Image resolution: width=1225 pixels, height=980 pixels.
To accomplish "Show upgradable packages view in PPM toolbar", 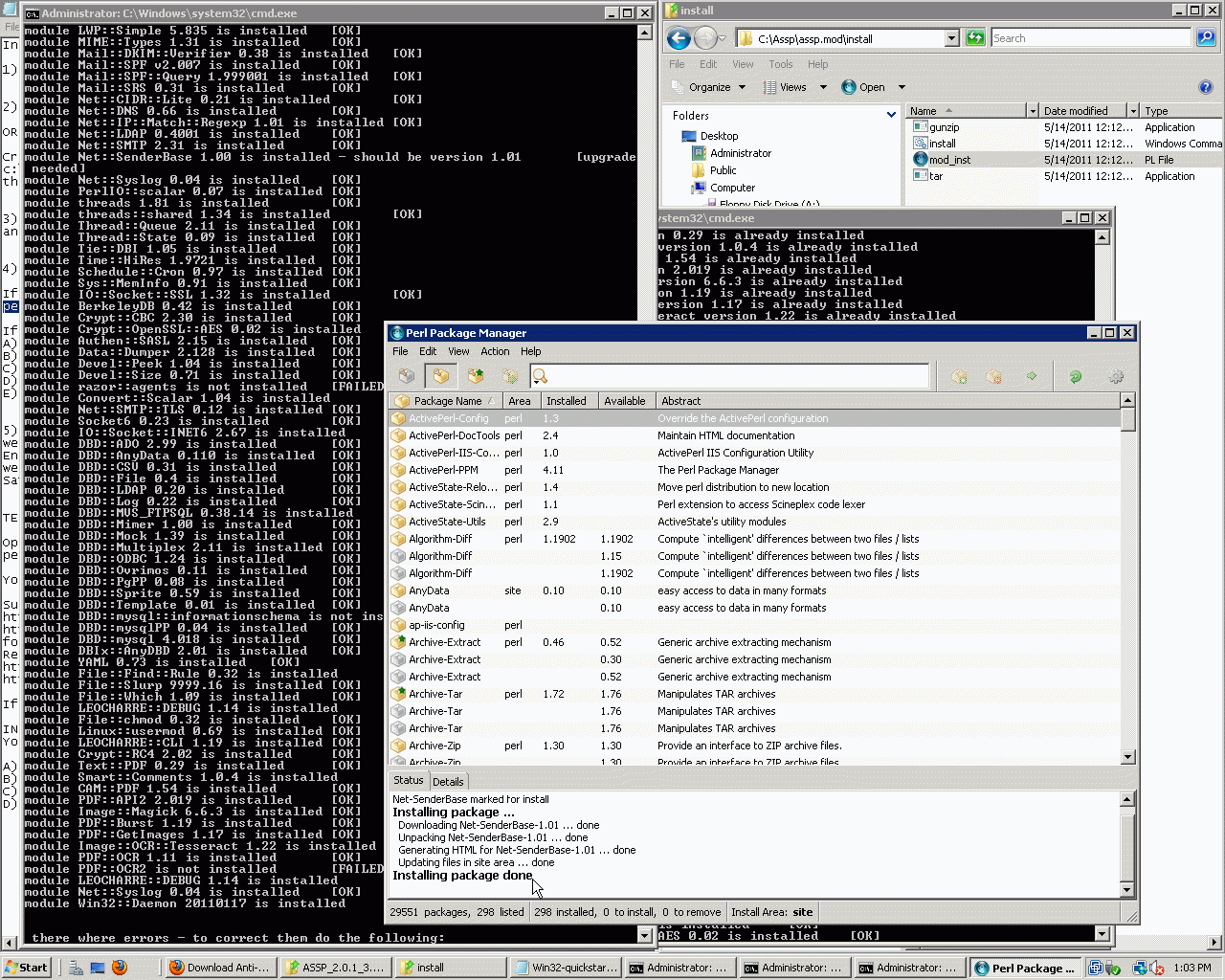I will coord(476,376).
